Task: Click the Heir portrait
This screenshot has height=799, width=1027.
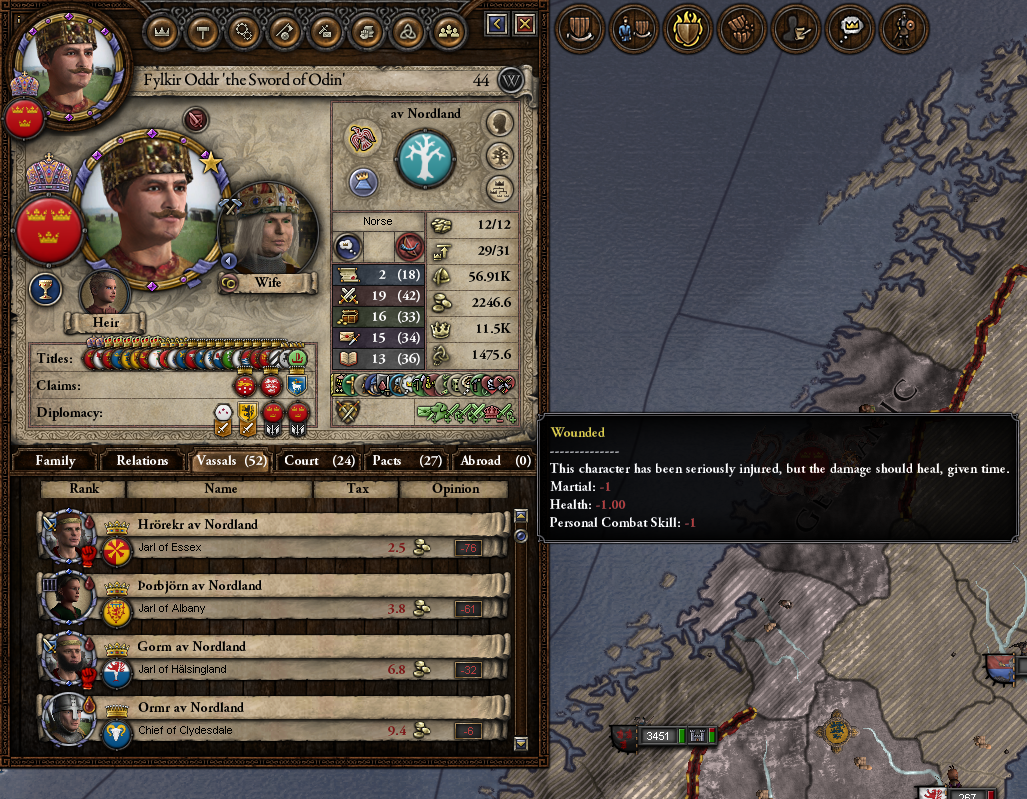Action: [104, 293]
